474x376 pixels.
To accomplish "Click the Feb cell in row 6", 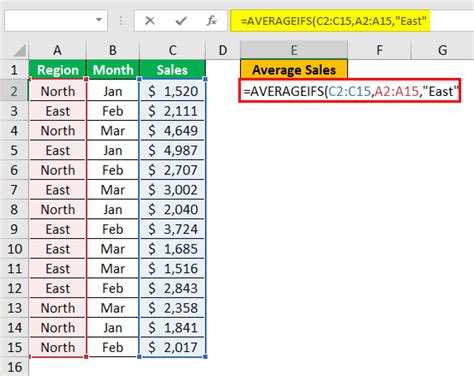I will (113, 170).
